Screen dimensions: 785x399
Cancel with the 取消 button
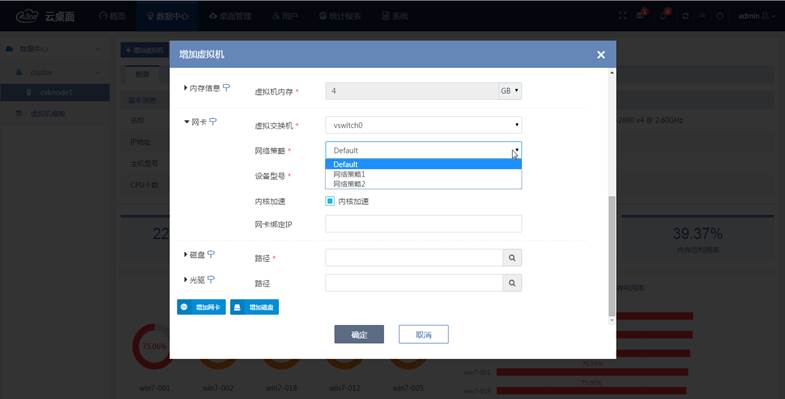[x=424, y=334]
